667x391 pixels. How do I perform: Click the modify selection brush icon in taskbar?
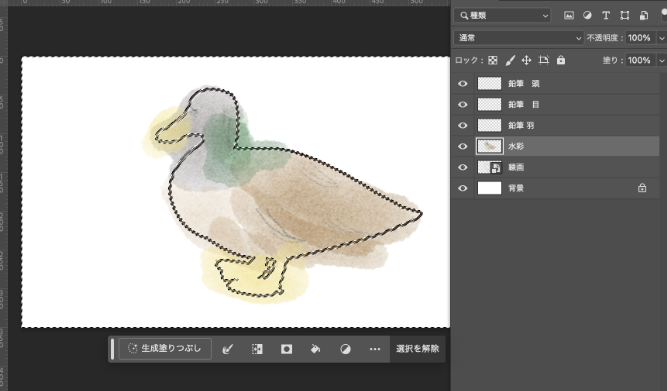pos(228,349)
